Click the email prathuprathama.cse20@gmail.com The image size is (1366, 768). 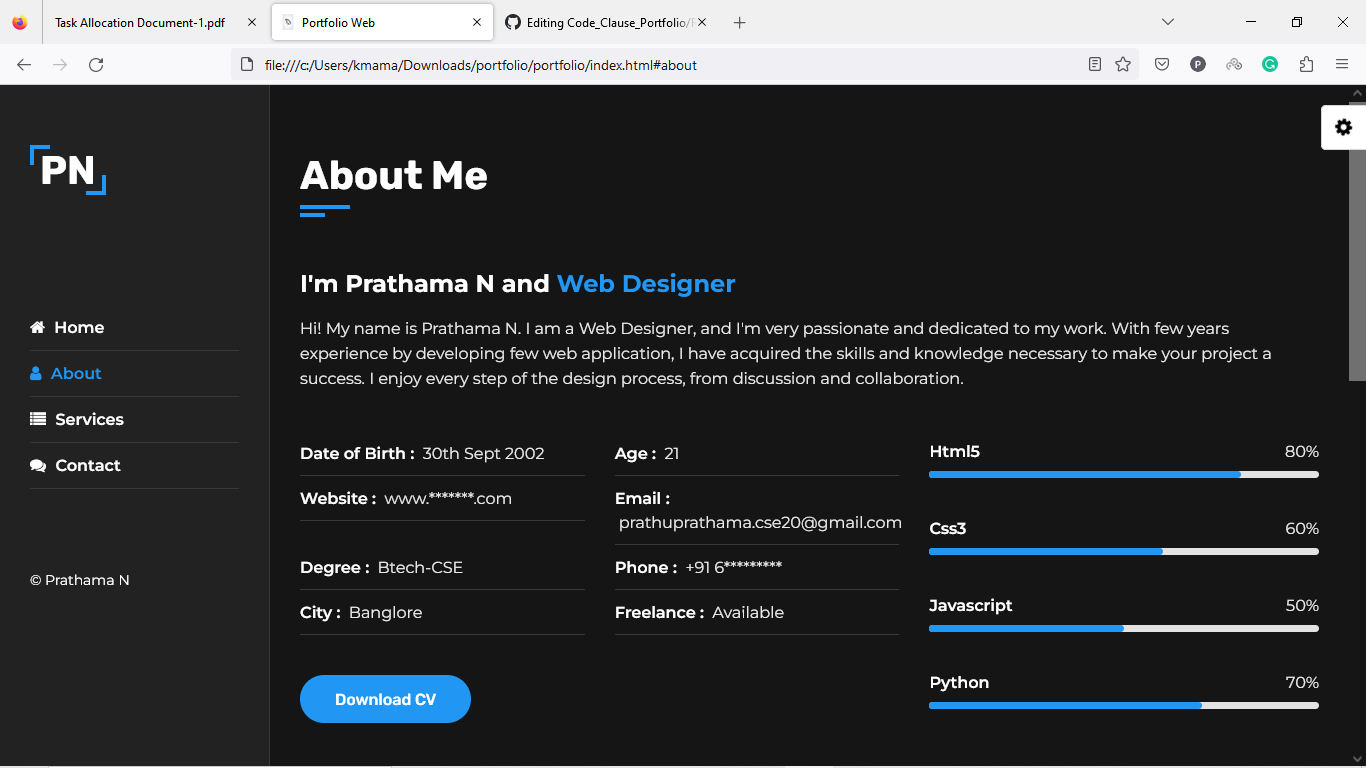click(x=760, y=523)
